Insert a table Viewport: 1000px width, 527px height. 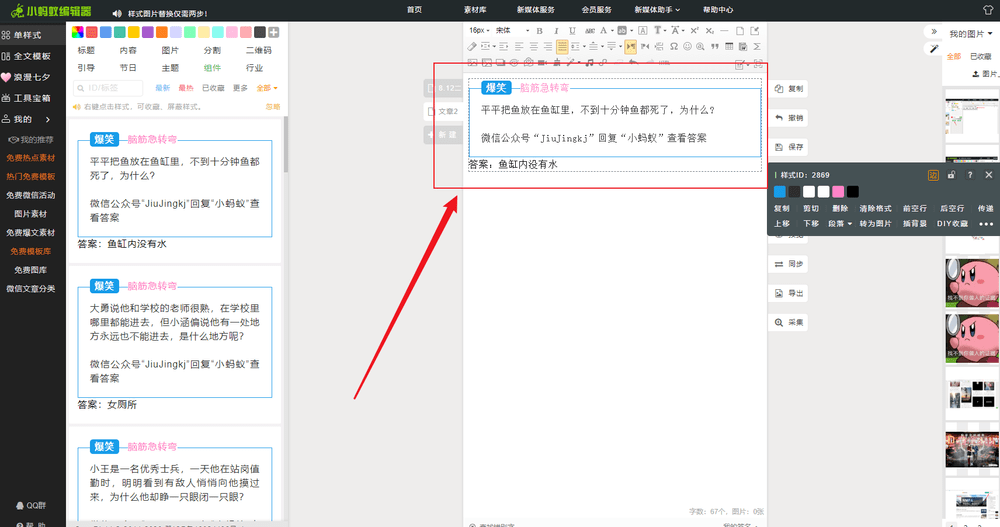(729, 47)
